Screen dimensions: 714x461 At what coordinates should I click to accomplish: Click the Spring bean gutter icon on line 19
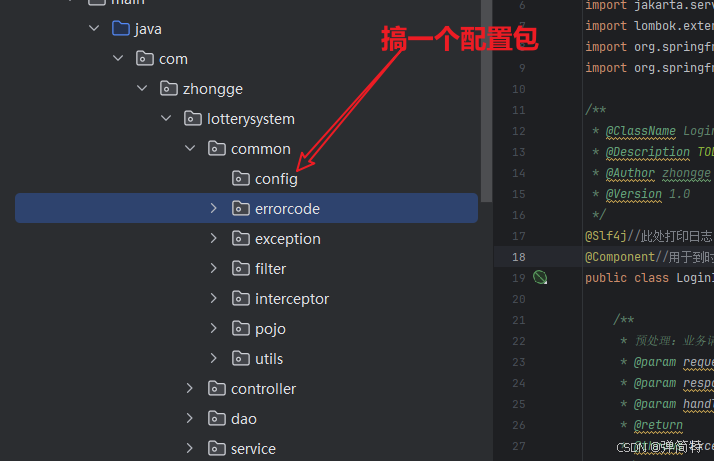540,277
